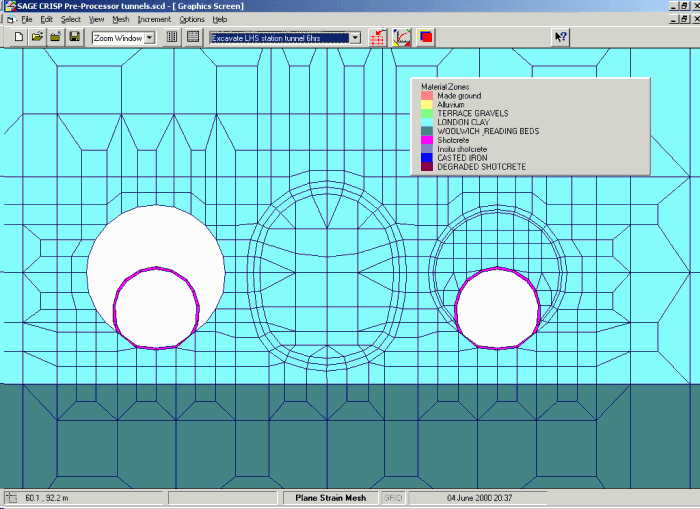The height and width of the screenshot is (509, 700).
Task: Click the Insitu shotcrete lavender swatch
Action: click(x=427, y=149)
